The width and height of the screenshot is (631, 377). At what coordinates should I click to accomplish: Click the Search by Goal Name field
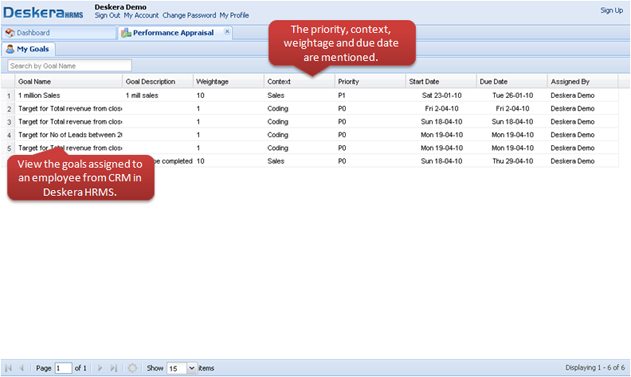[x=69, y=66]
